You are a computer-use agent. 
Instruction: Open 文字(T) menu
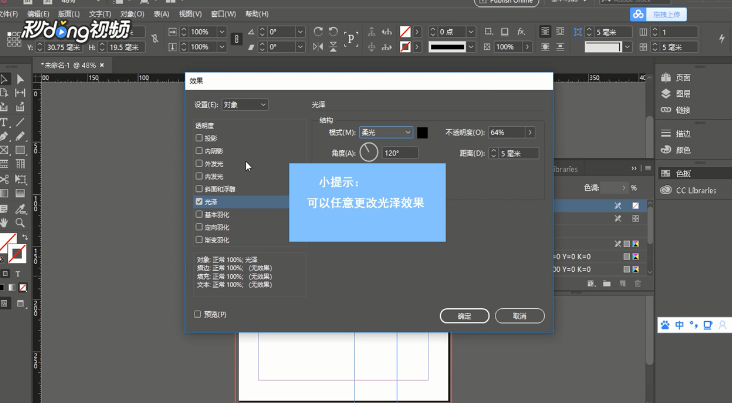click(100, 14)
